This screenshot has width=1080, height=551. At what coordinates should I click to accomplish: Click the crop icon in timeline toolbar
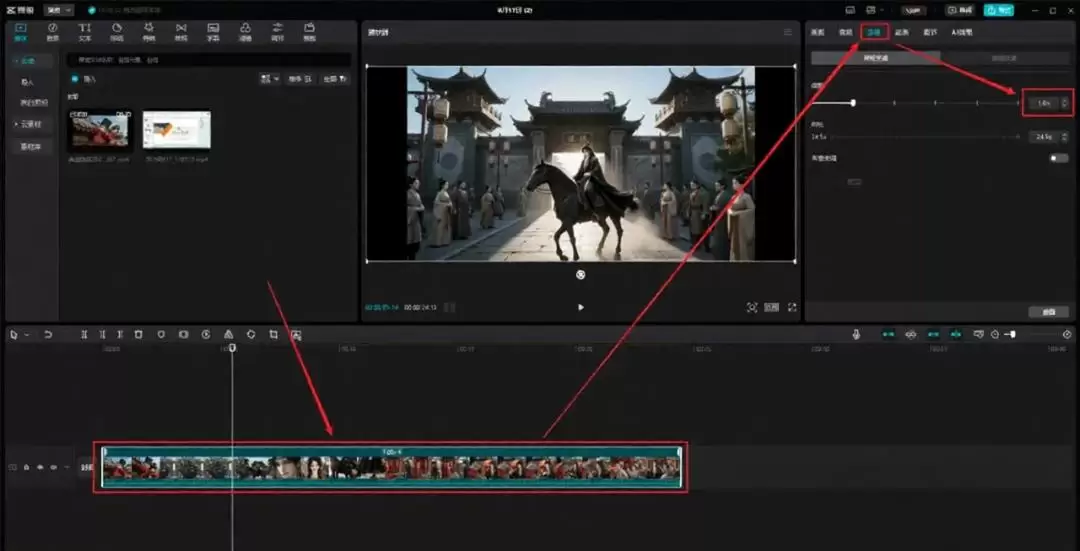pyautogui.click(x=273, y=335)
